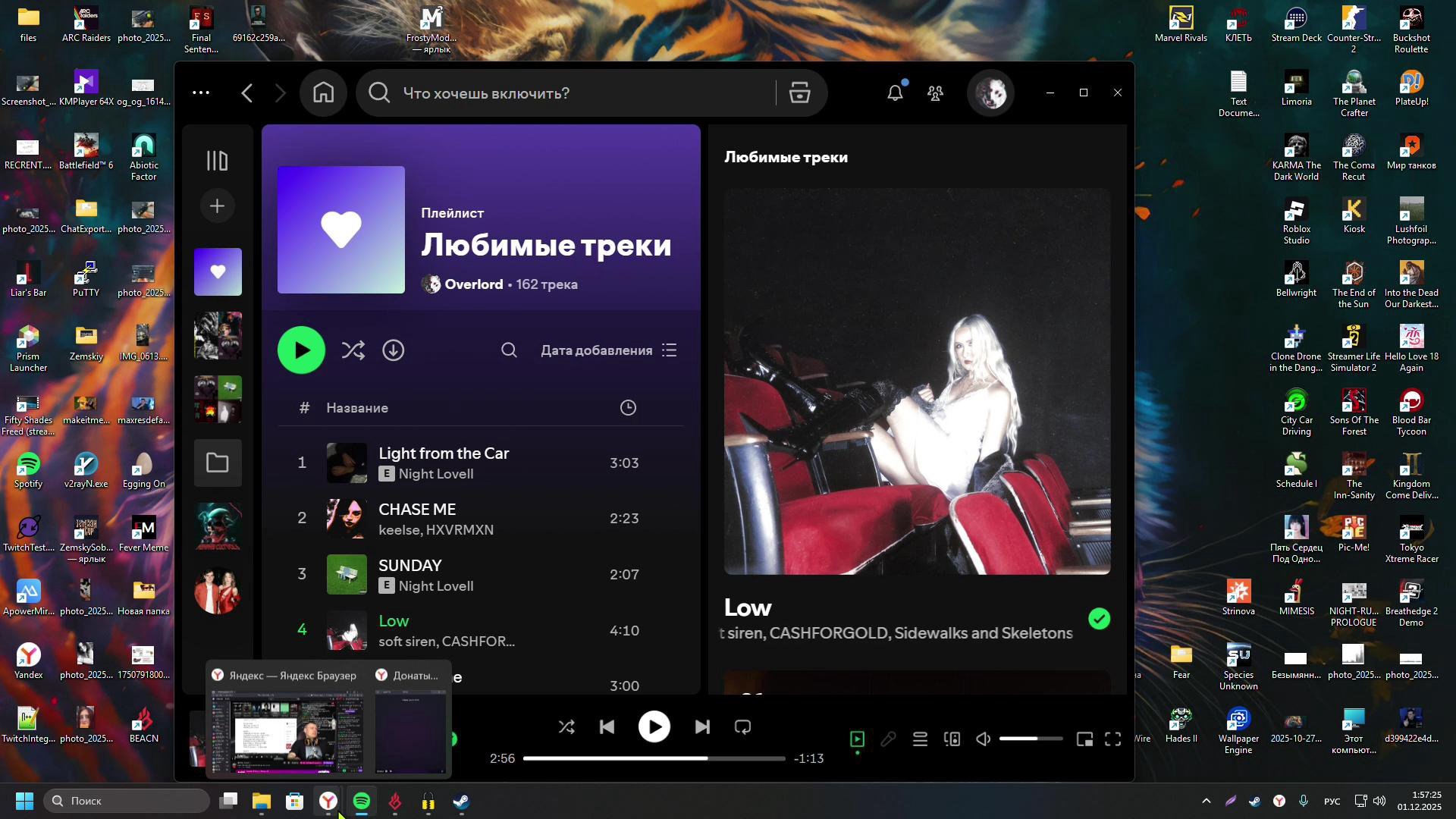Image resolution: width=1456 pixels, height=819 pixels.
Task: Open the notifications bell
Action: click(x=896, y=93)
